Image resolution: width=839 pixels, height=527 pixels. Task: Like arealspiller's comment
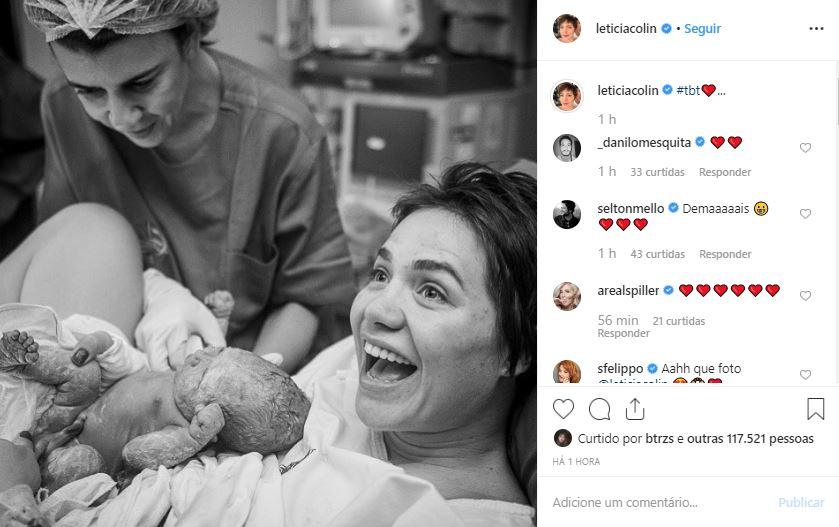click(x=805, y=296)
